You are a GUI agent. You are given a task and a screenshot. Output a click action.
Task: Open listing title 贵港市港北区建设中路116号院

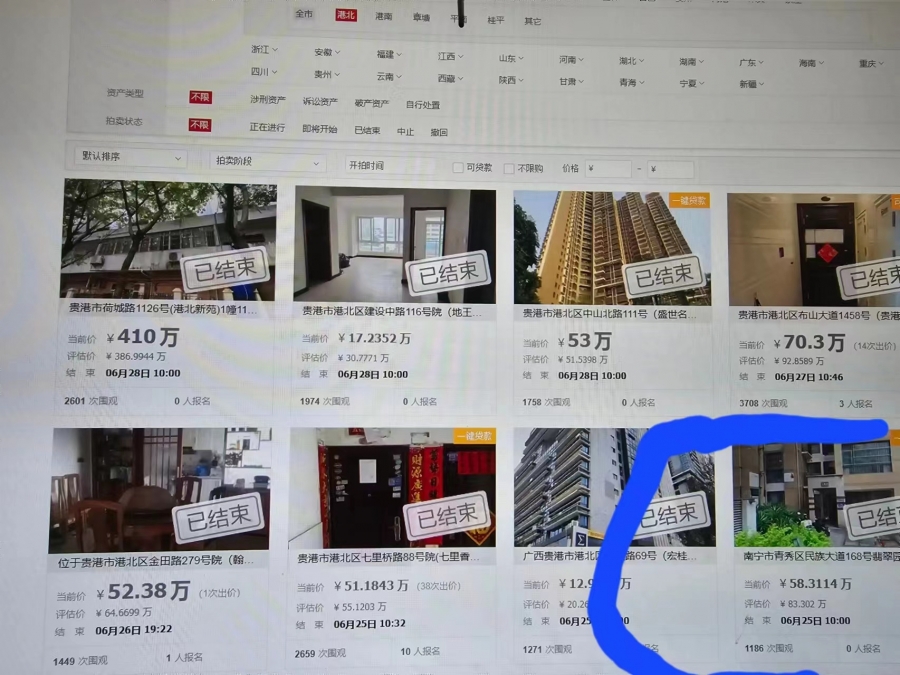pos(392,312)
